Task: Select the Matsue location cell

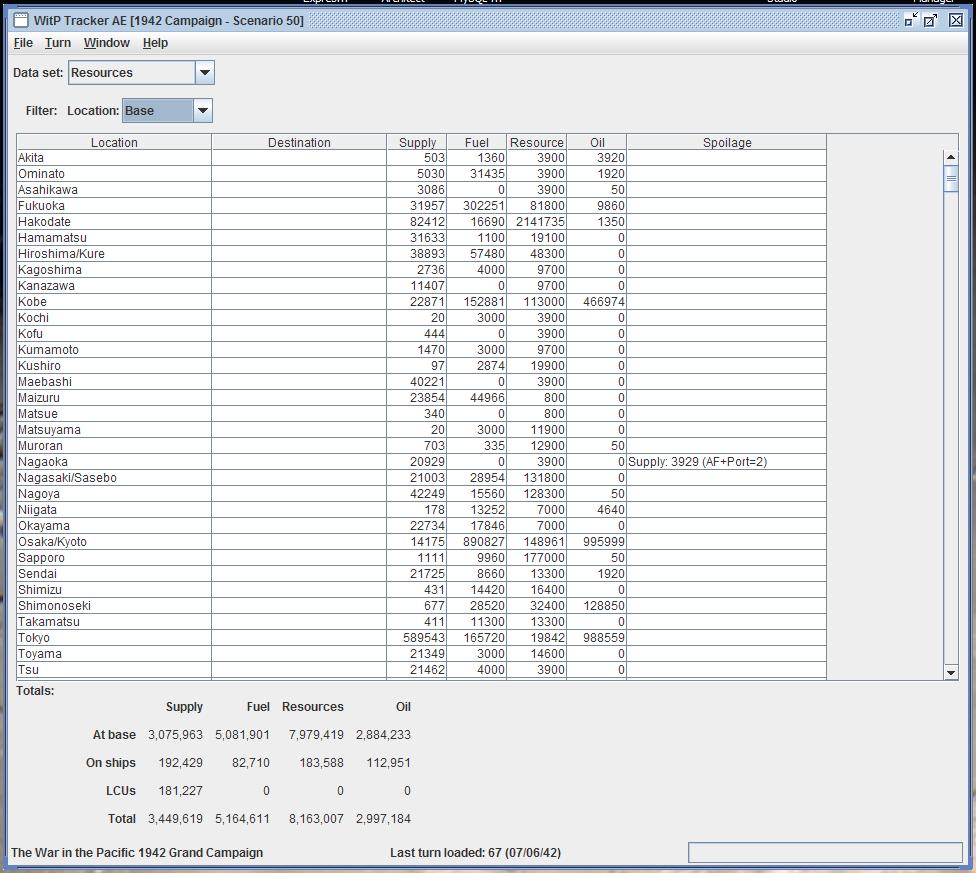Action: [x=114, y=414]
